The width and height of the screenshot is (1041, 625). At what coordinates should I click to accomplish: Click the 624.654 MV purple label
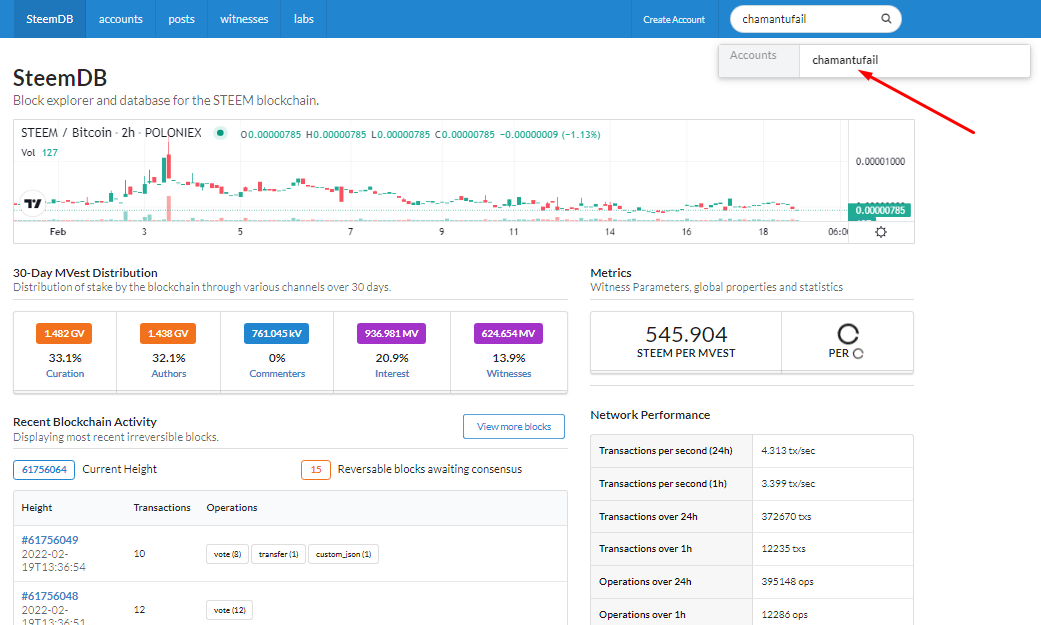click(x=509, y=333)
